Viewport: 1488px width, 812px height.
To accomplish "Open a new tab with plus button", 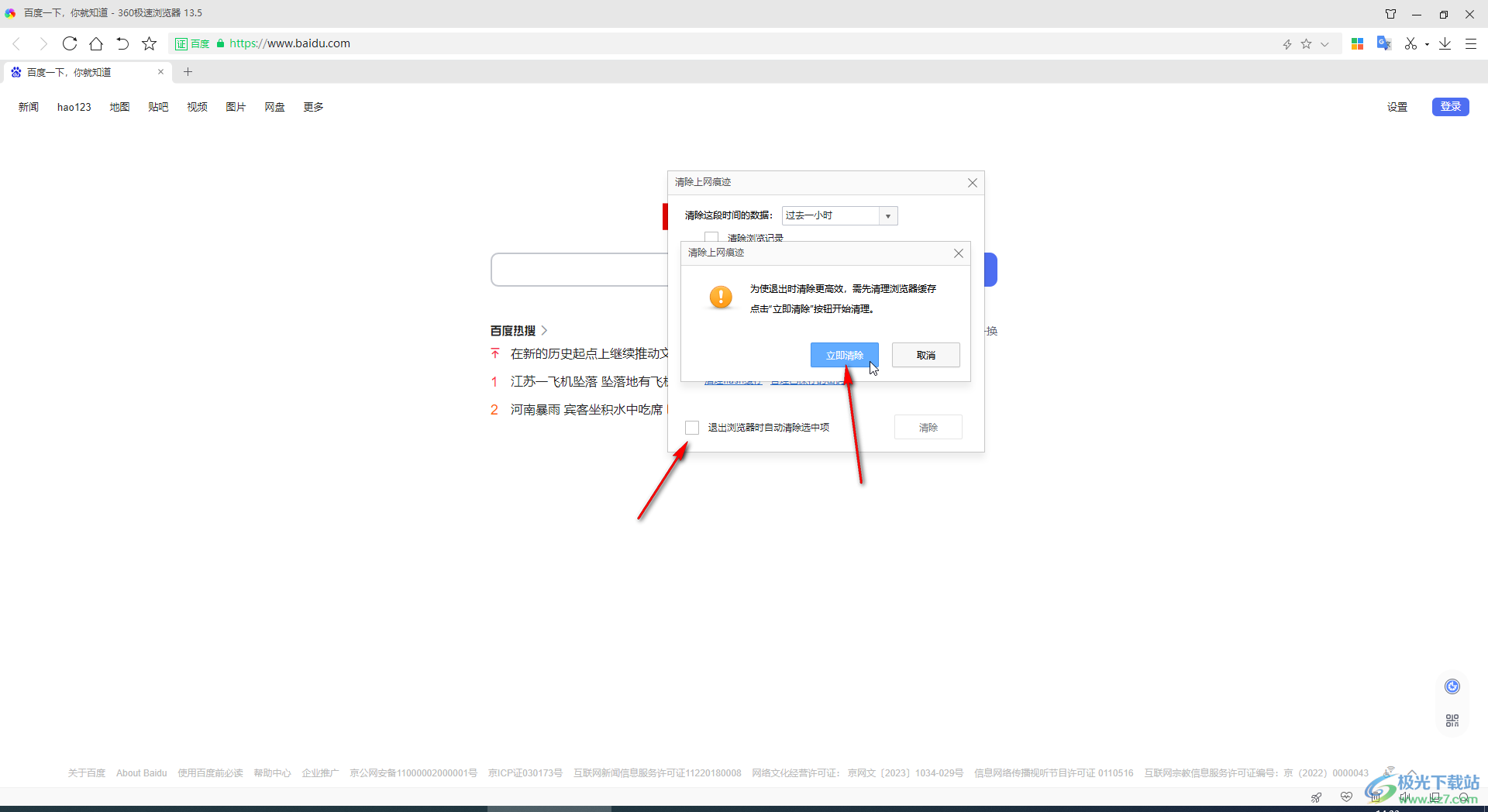I will pyautogui.click(x=188, y=72).
